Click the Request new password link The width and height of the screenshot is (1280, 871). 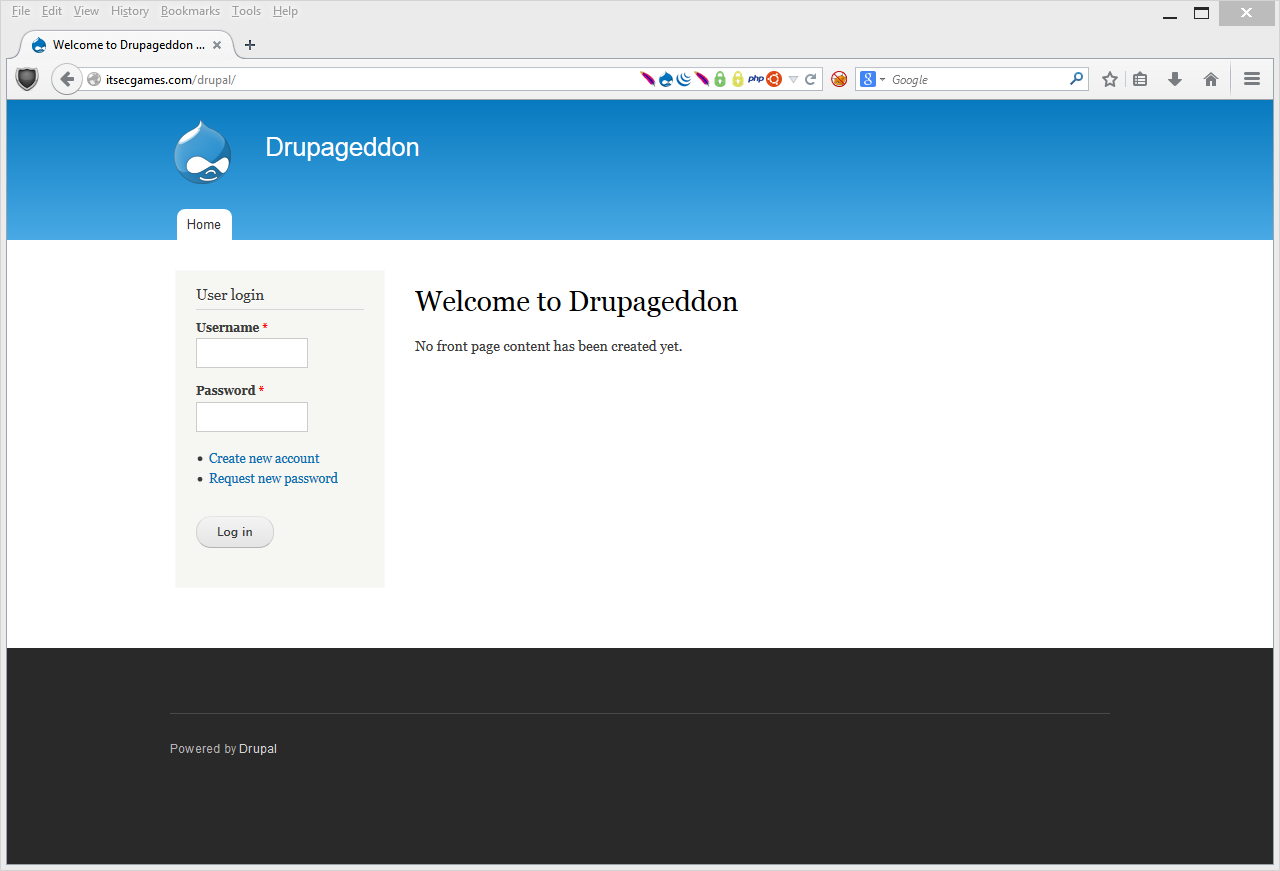[x=273, y=478]
